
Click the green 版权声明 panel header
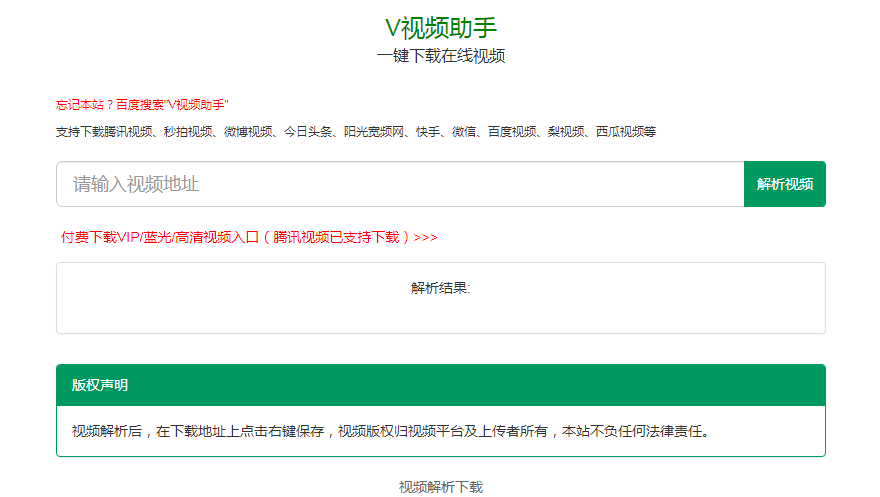click(440, 385)
